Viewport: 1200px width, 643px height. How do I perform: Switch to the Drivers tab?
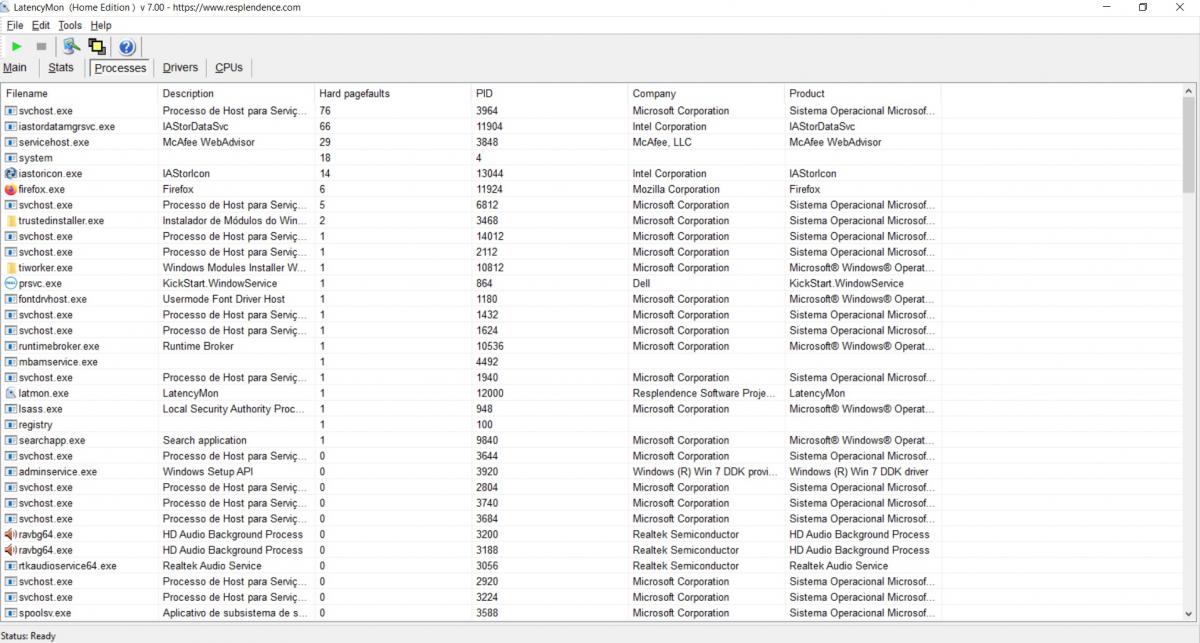(181, 68)
